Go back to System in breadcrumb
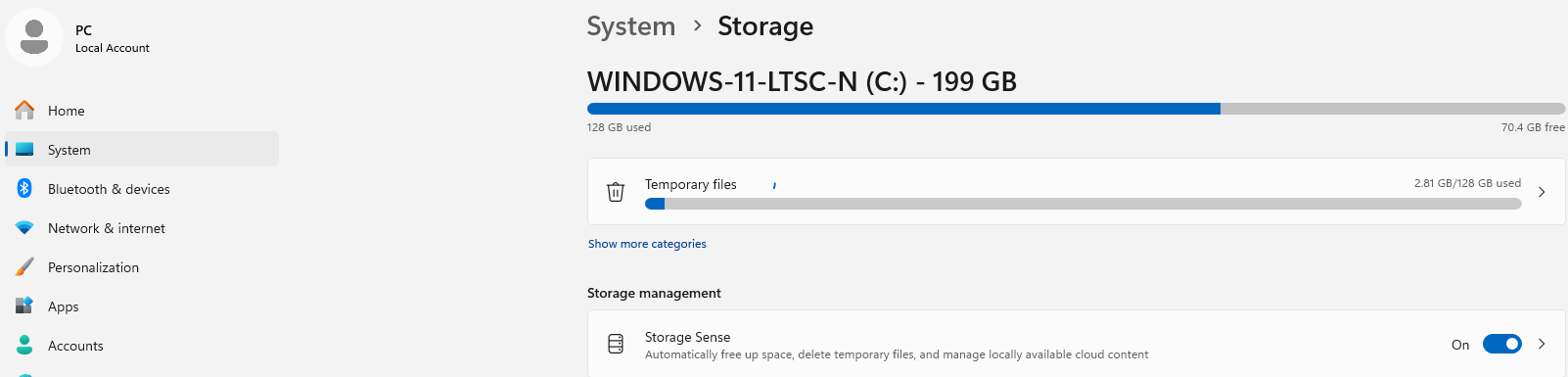 click(x=631, y=26)
